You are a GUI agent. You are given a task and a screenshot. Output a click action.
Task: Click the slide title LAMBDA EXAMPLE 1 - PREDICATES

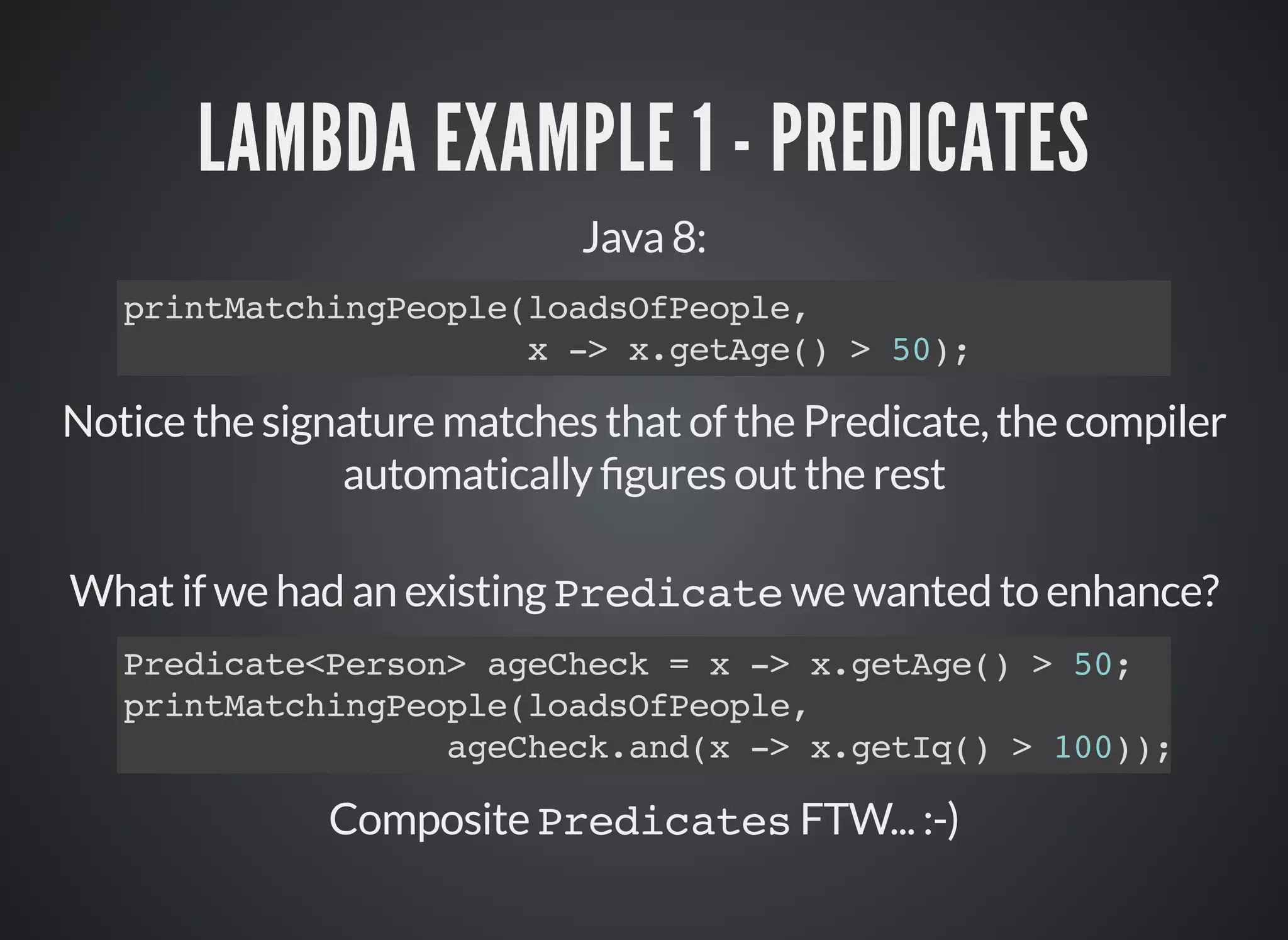(x=643, y=137)
